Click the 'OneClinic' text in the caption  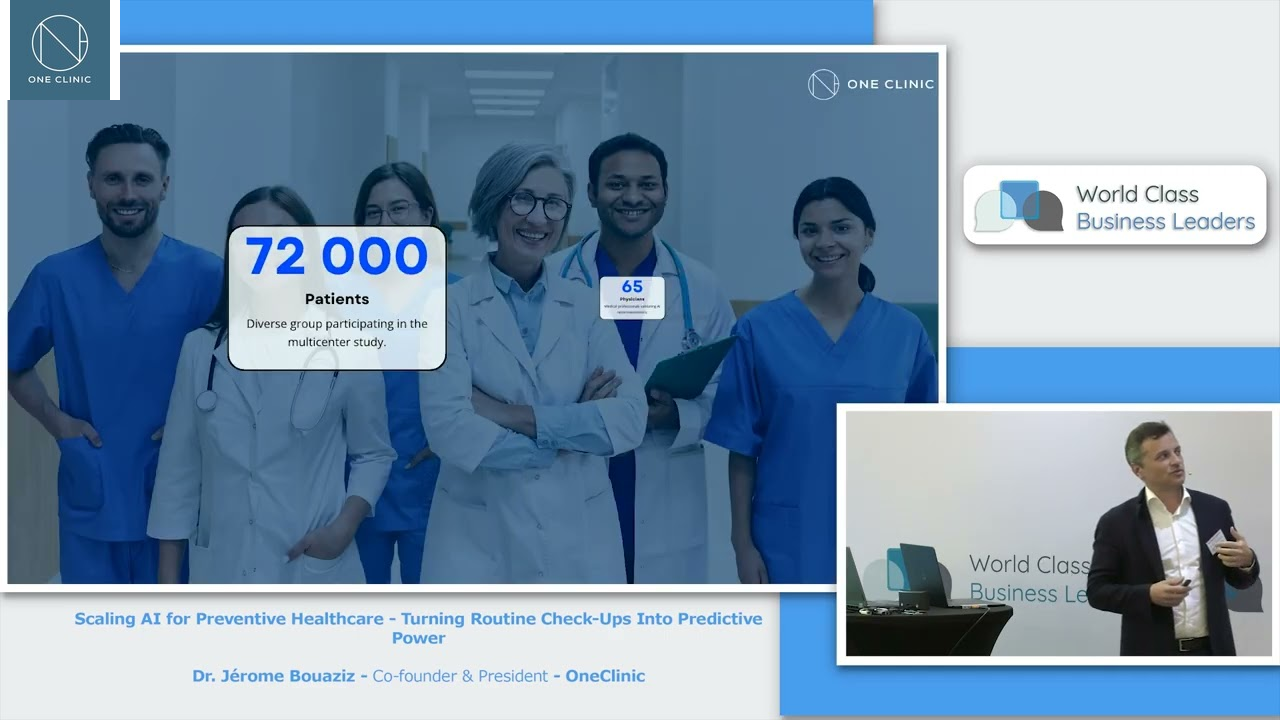pyautogui.click(x=605, y=676)
